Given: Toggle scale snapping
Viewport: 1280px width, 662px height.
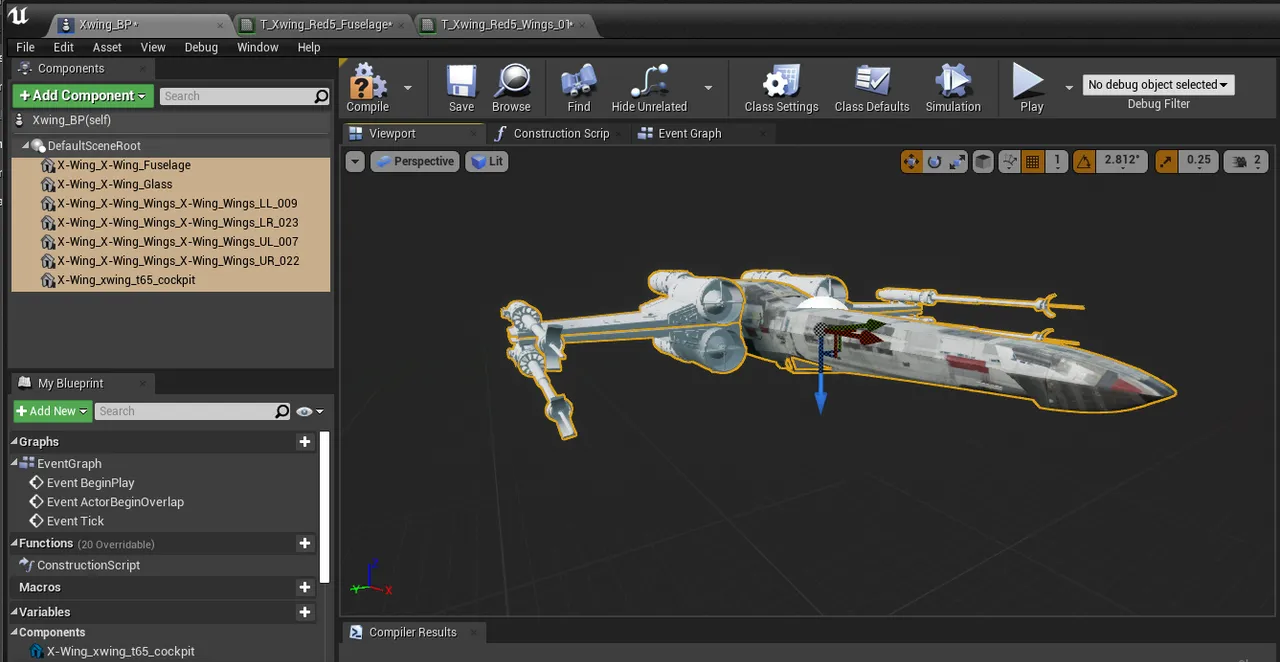Looking at the screenshot, I should click(x=1167, y=161).
